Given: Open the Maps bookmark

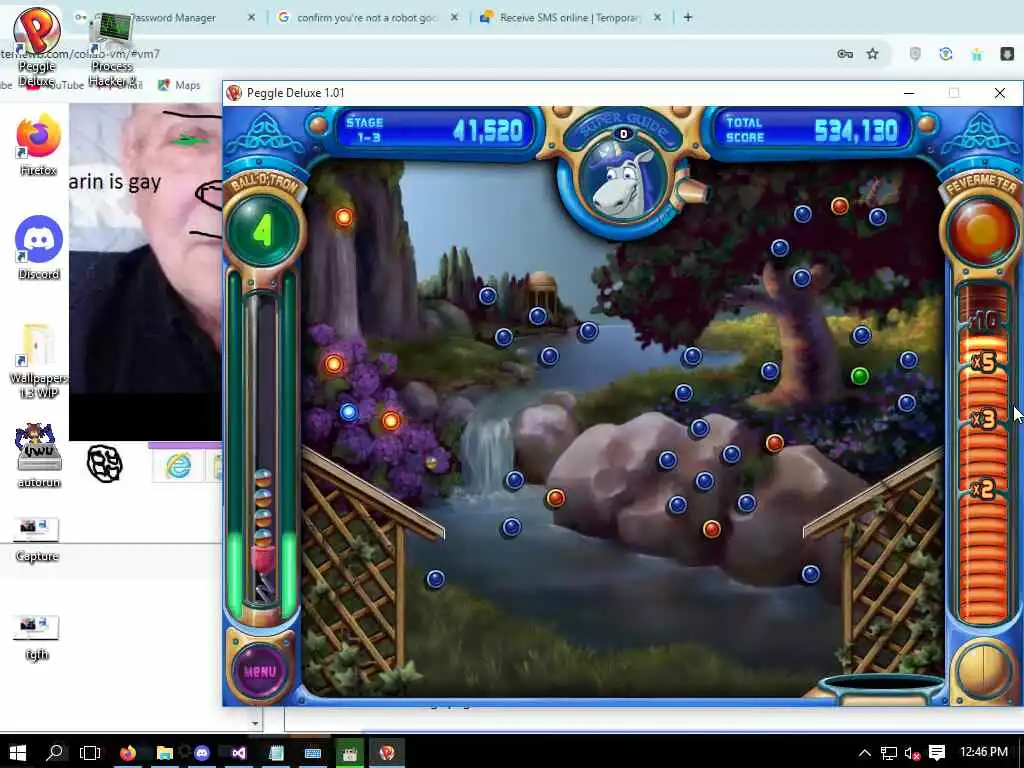Looking at the screenshot, I should [180, 85].
